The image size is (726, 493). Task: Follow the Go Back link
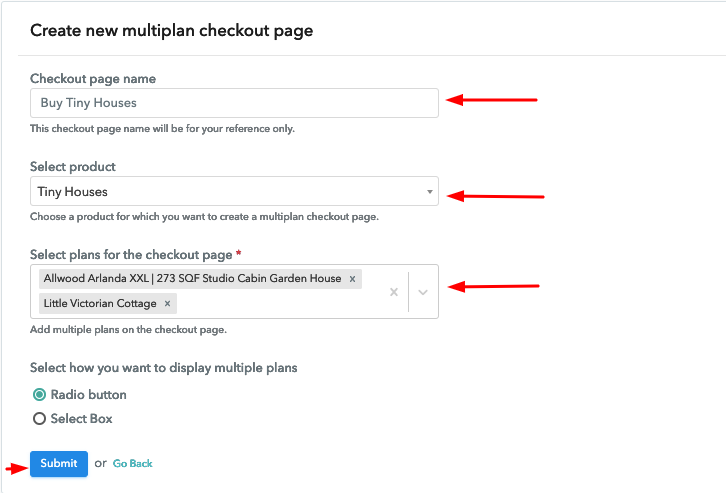[132, 463]
